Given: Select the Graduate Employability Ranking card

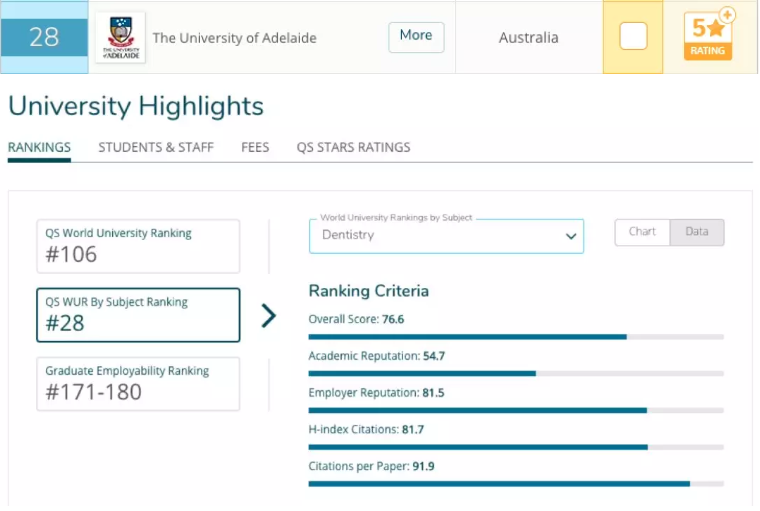Looking at the screenshot, I should tap(138, 384).
